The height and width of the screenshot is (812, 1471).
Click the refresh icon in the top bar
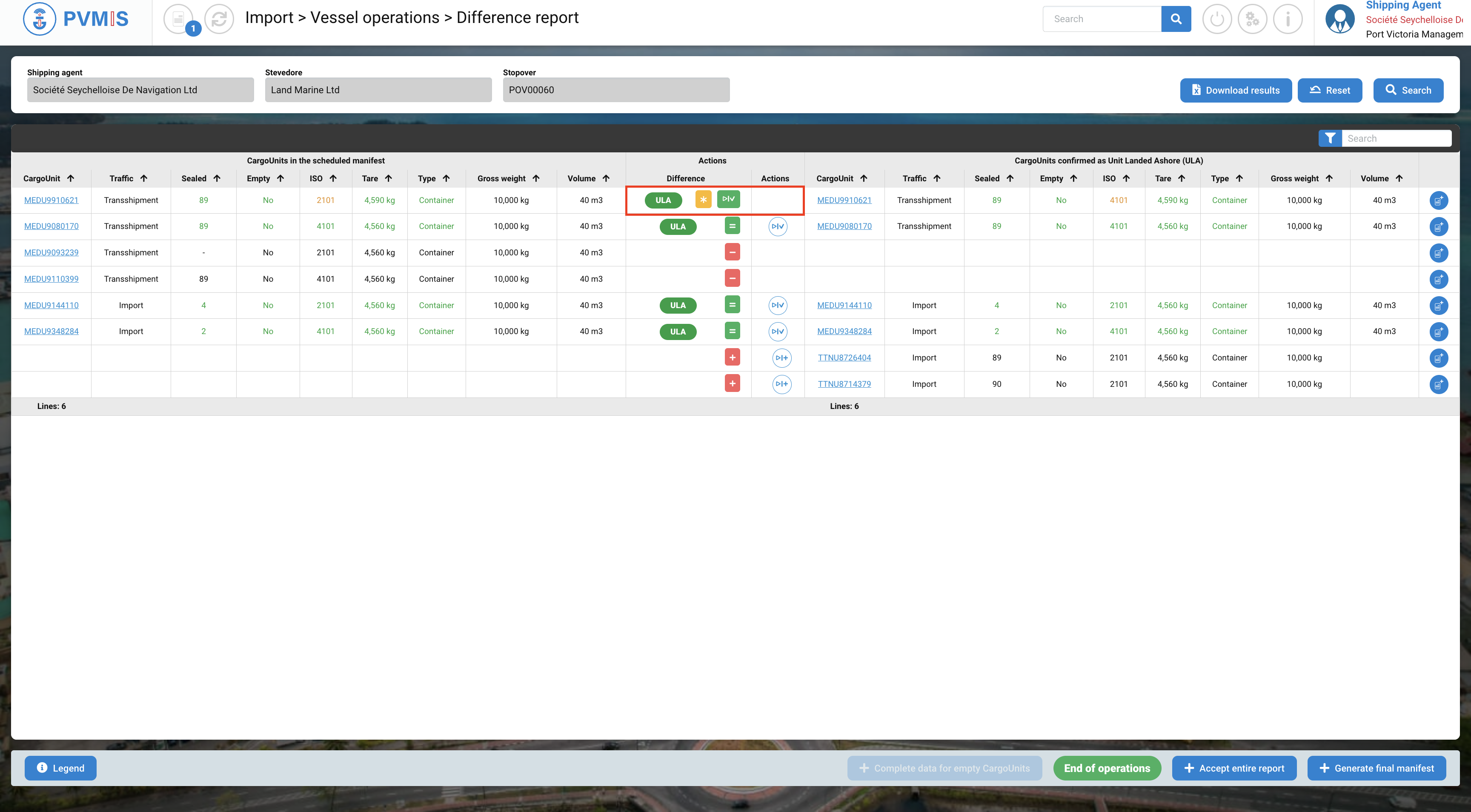pos(219,19)
